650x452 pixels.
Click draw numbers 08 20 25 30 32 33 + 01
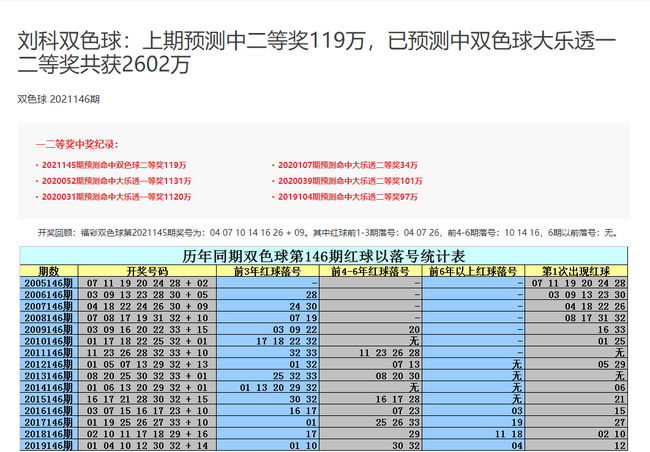(147, 376)
